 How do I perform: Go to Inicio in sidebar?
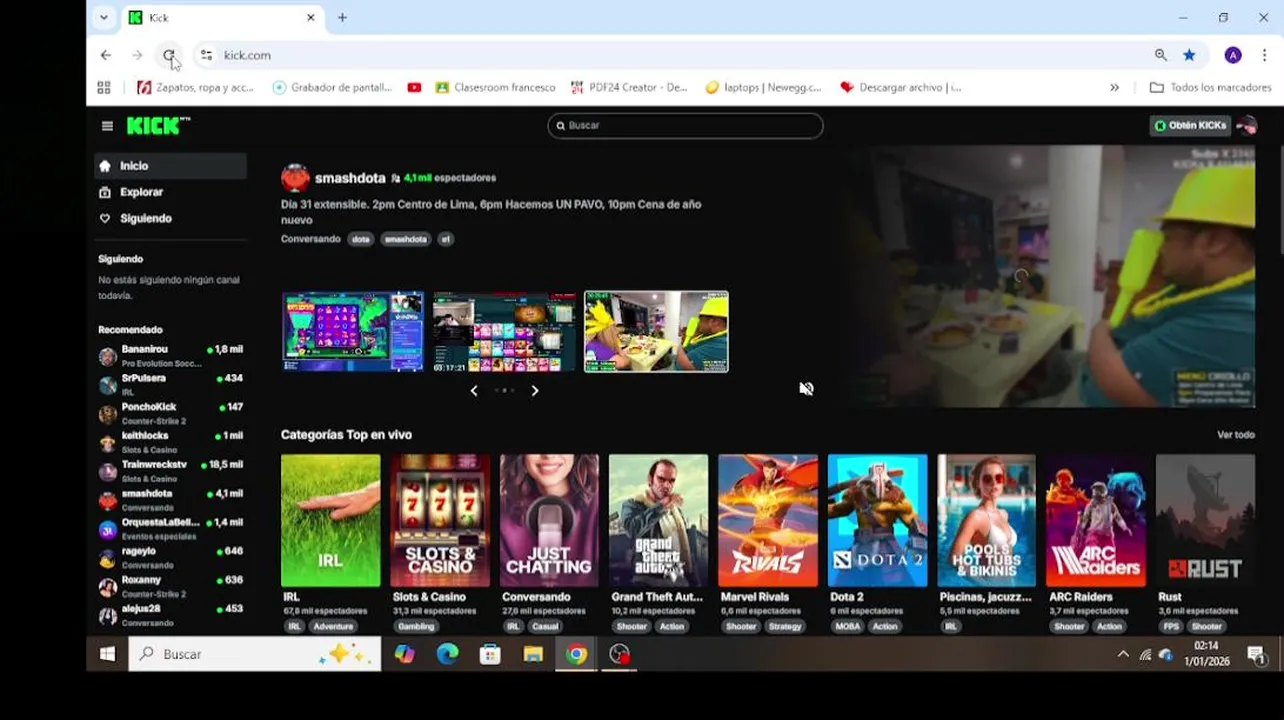click(170, 166)
